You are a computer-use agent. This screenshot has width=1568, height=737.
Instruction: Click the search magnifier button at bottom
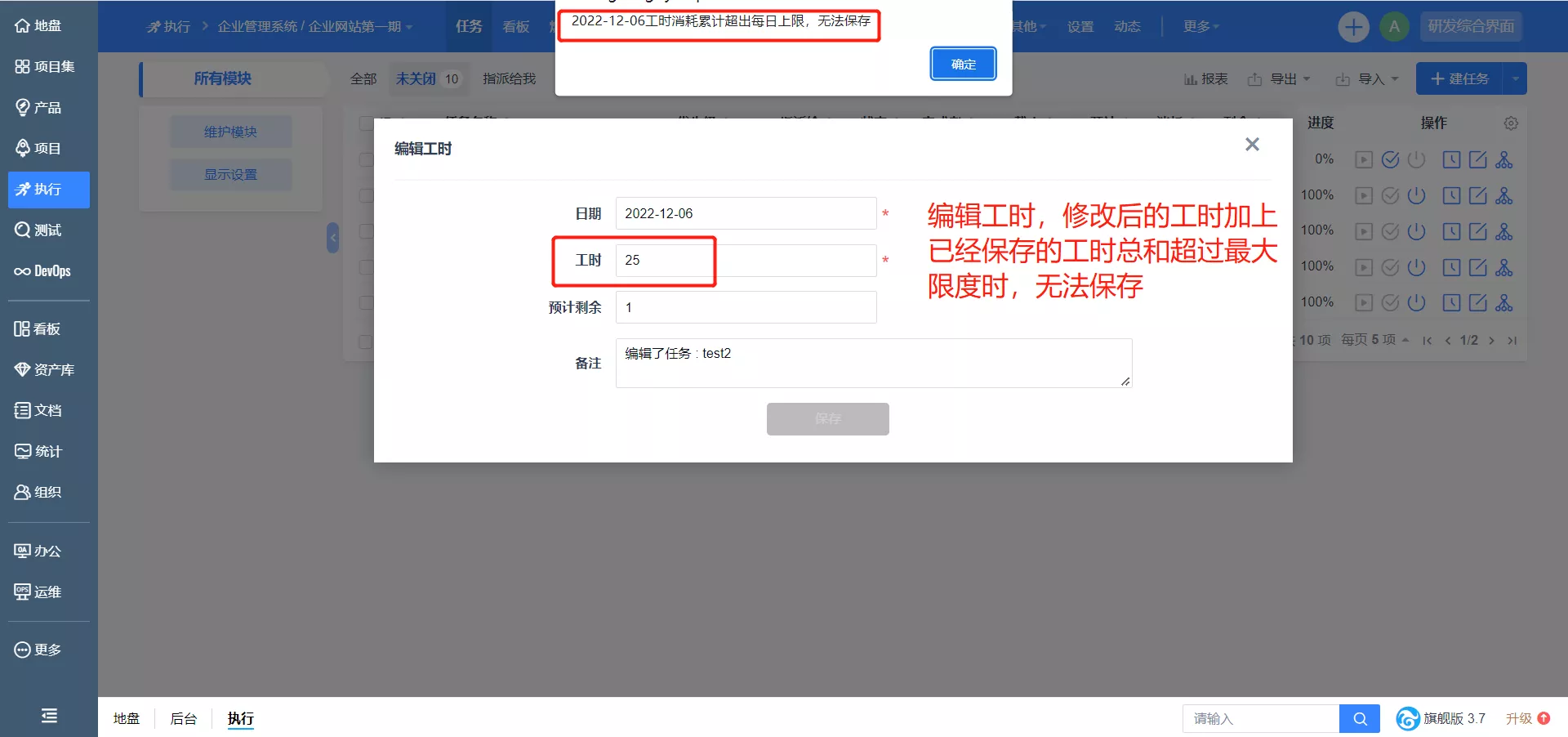(1360, 719)
